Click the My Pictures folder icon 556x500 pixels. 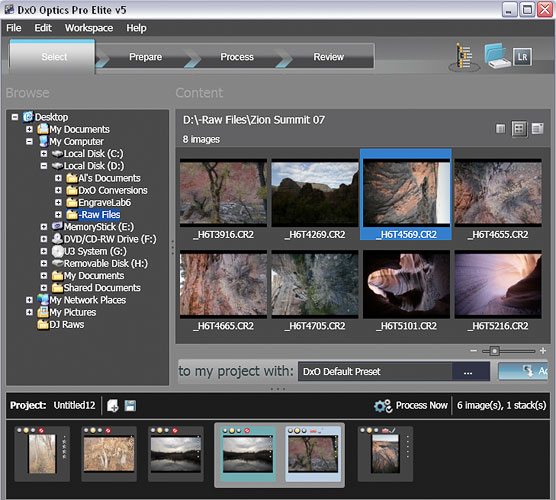tap(43, 312)
